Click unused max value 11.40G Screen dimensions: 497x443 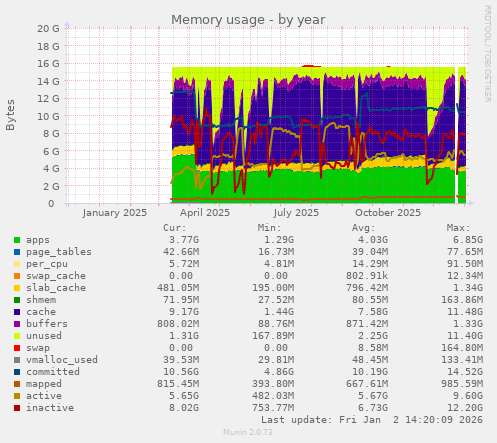click(x=465, y=336)
